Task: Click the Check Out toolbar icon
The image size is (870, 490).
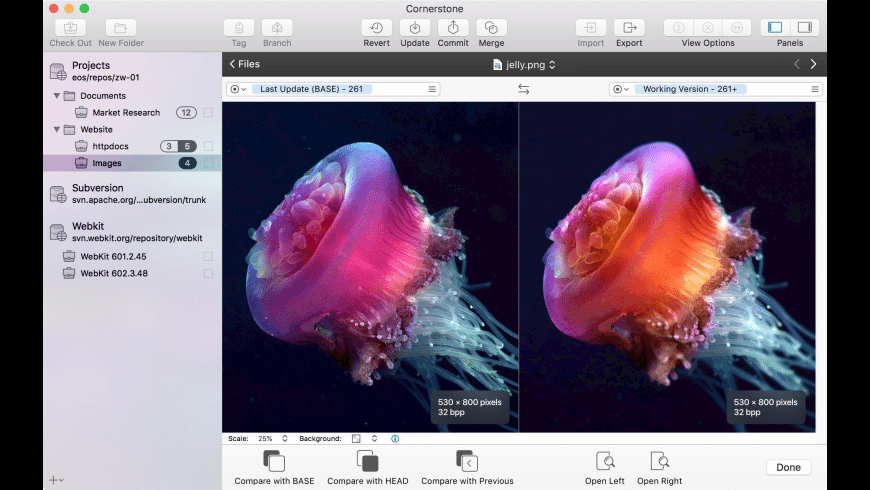Action: point(70,28)
